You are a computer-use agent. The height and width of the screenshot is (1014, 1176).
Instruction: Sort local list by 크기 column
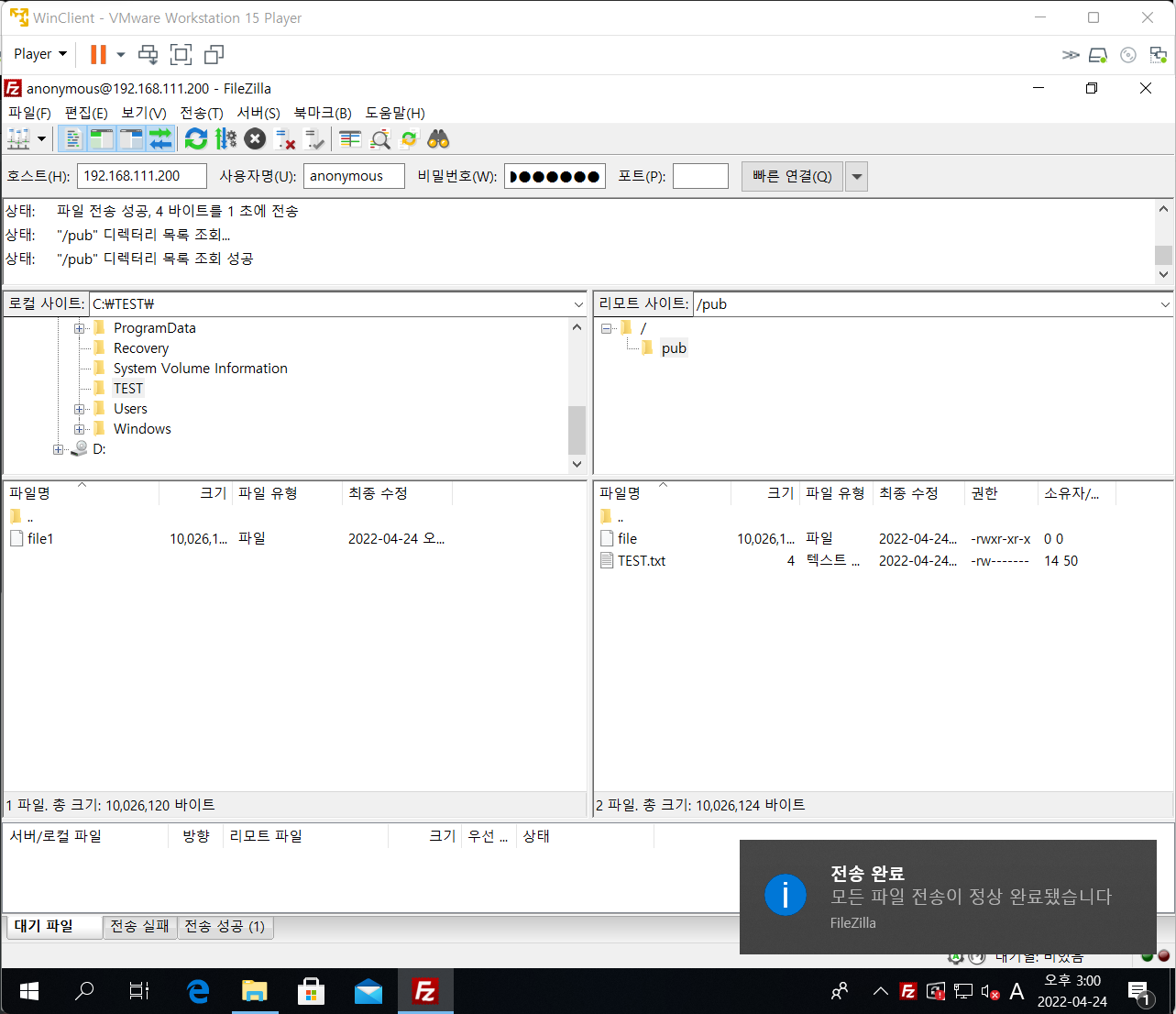tap(195, 493)
